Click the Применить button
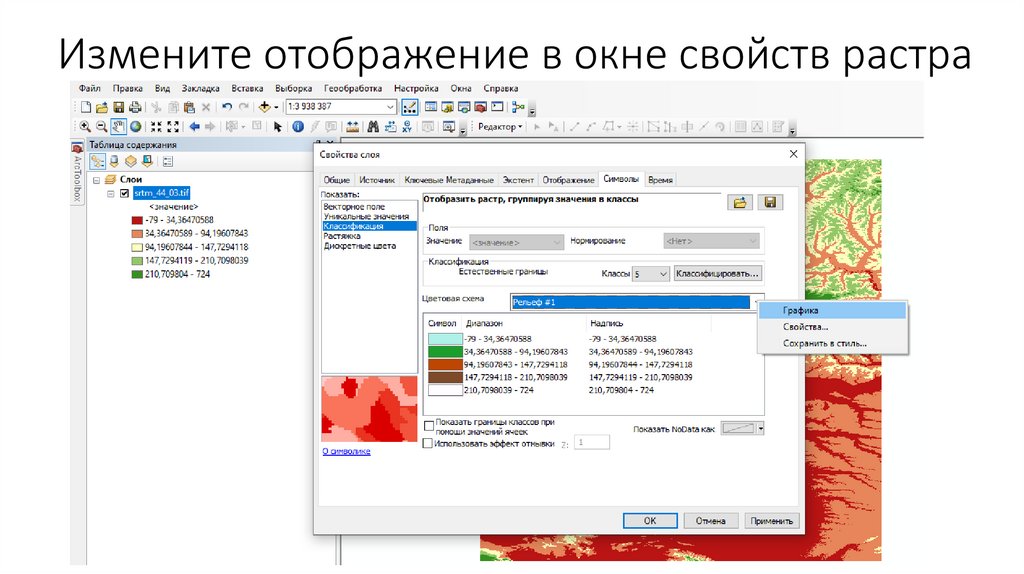 (x=771, y=521)
